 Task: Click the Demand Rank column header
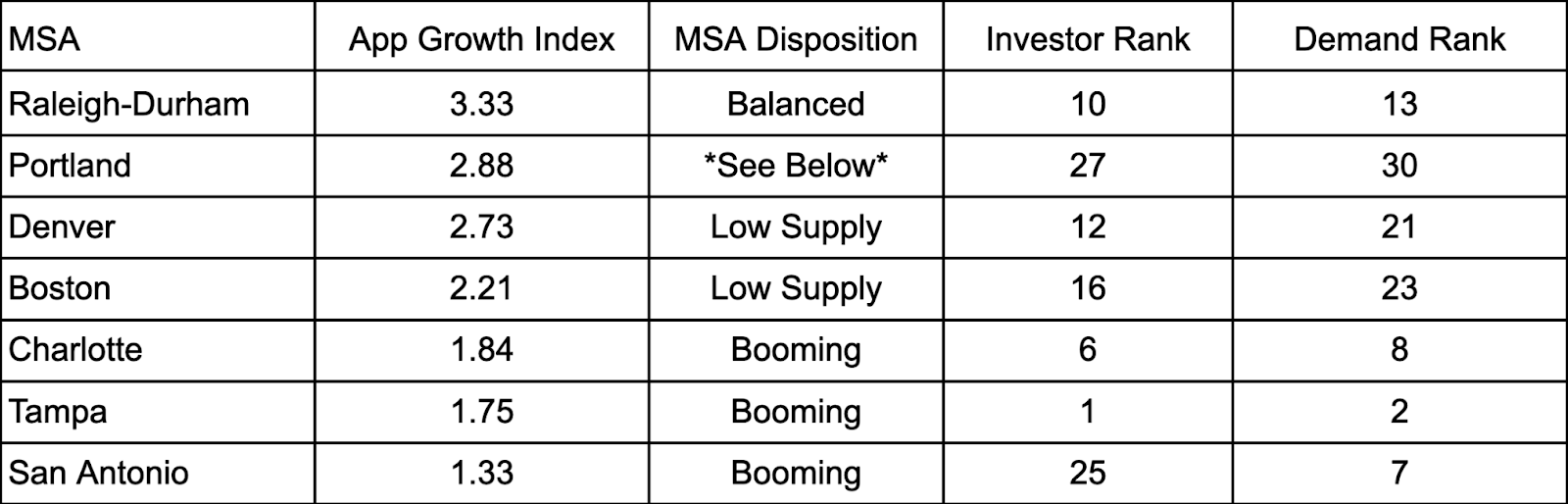pyautogui.click(x=1398, y=39)
